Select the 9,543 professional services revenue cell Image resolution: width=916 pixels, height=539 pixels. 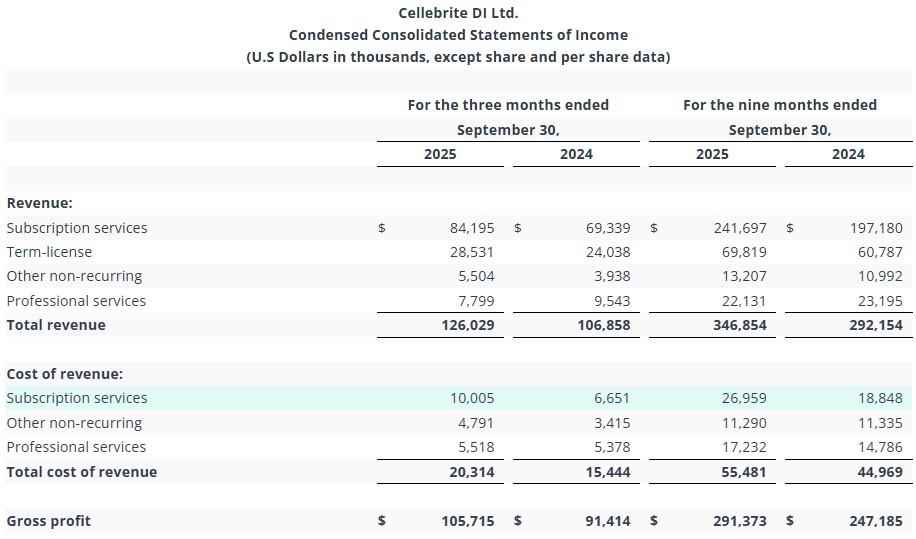pyautogui.click(x=608, y=301)
